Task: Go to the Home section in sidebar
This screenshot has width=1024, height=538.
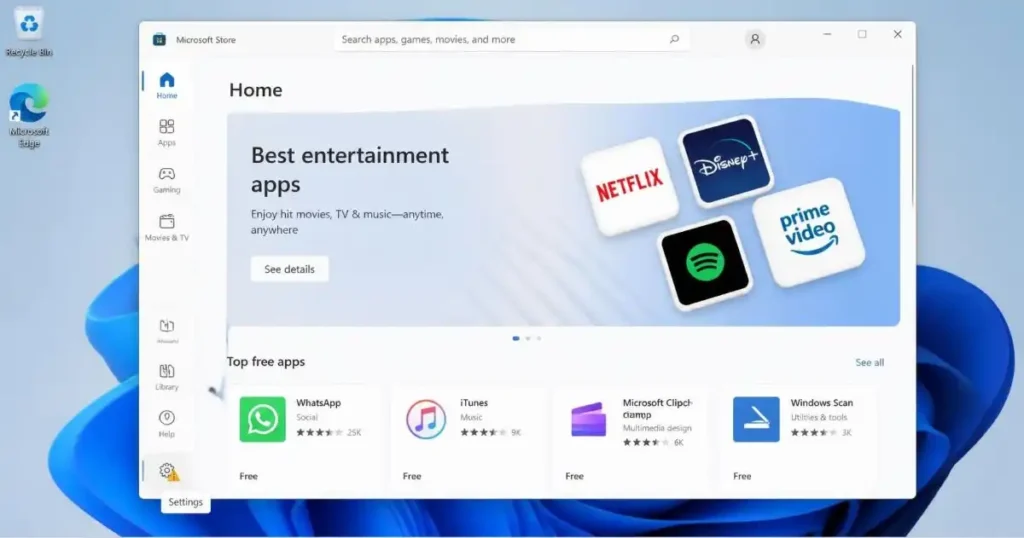Action: tap(167, 85)
